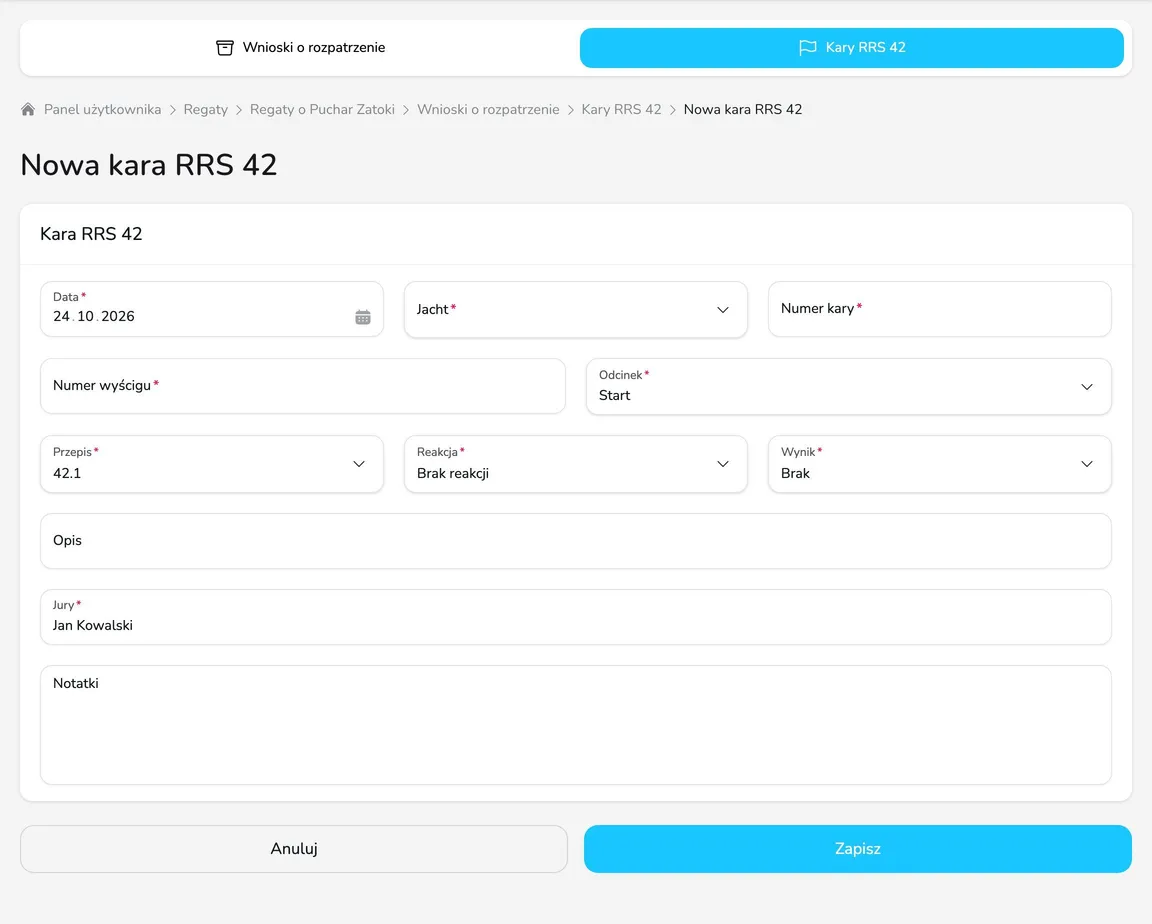Viewport: 1152px width, 924px height.
Task: Click inside the Notatki text area
Action: pos(576,725)
